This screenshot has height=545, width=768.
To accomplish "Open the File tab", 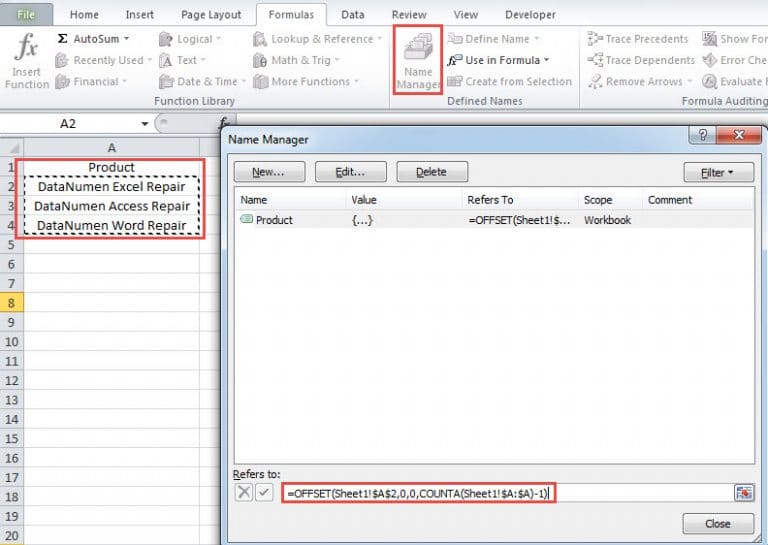I will 26,15.
